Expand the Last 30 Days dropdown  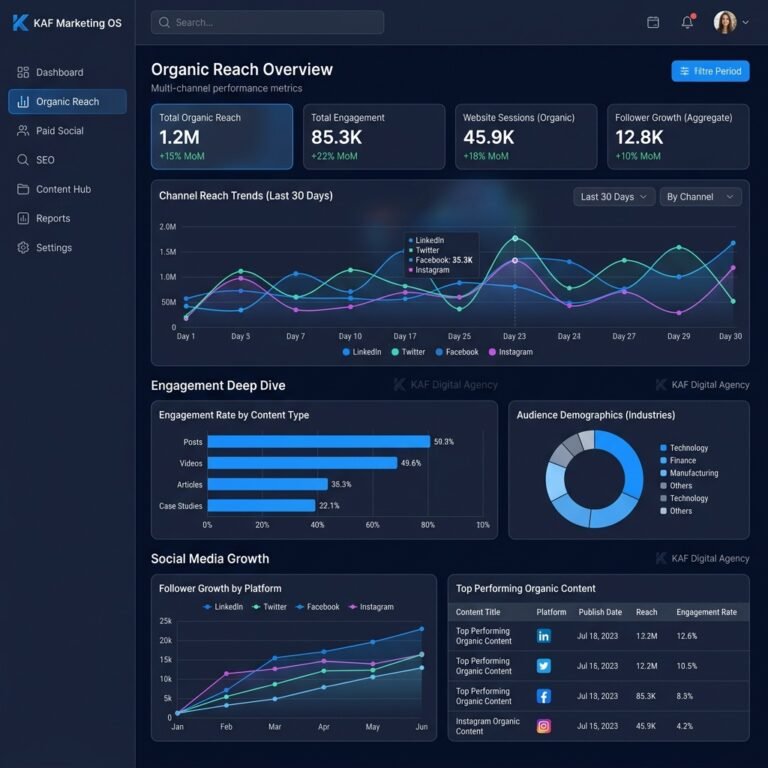613,197
